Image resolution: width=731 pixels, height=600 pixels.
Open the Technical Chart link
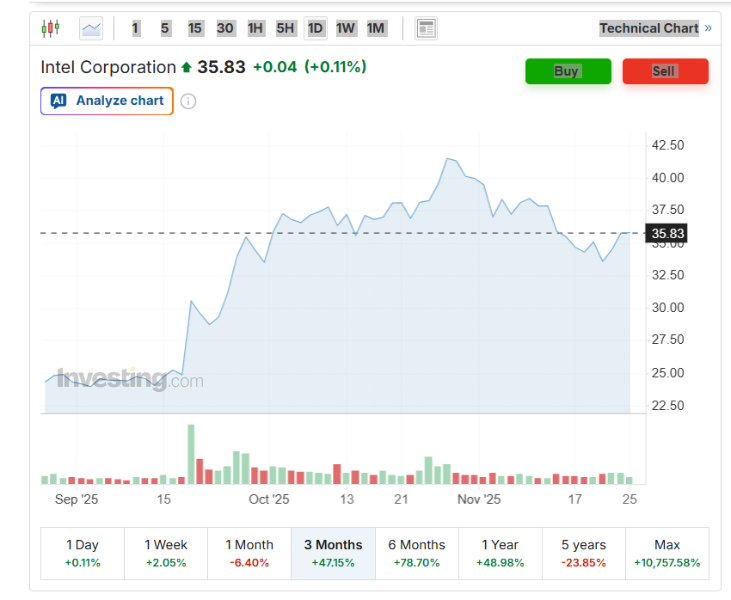(x=648, y=28)
